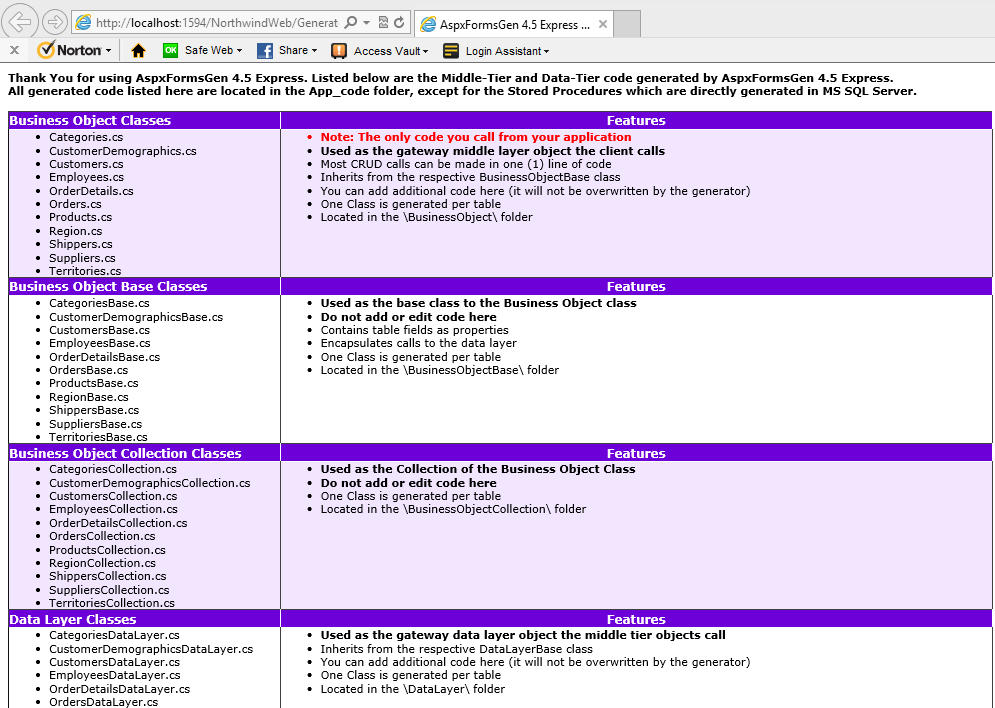Click the browser forward arrow button
This screenshot has width=995, height=708.
pos(55,23)
